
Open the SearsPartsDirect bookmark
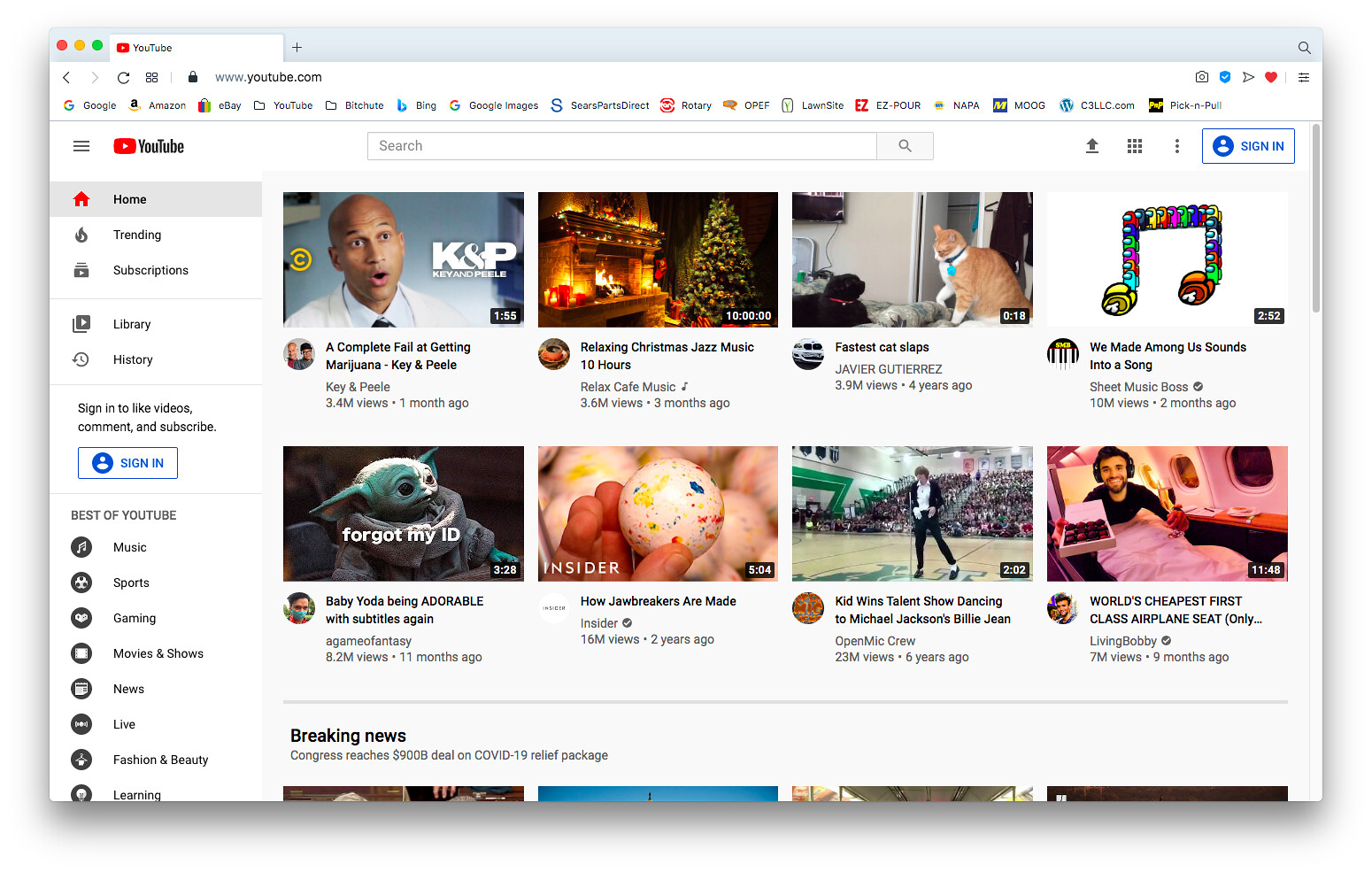coord(600,105)
